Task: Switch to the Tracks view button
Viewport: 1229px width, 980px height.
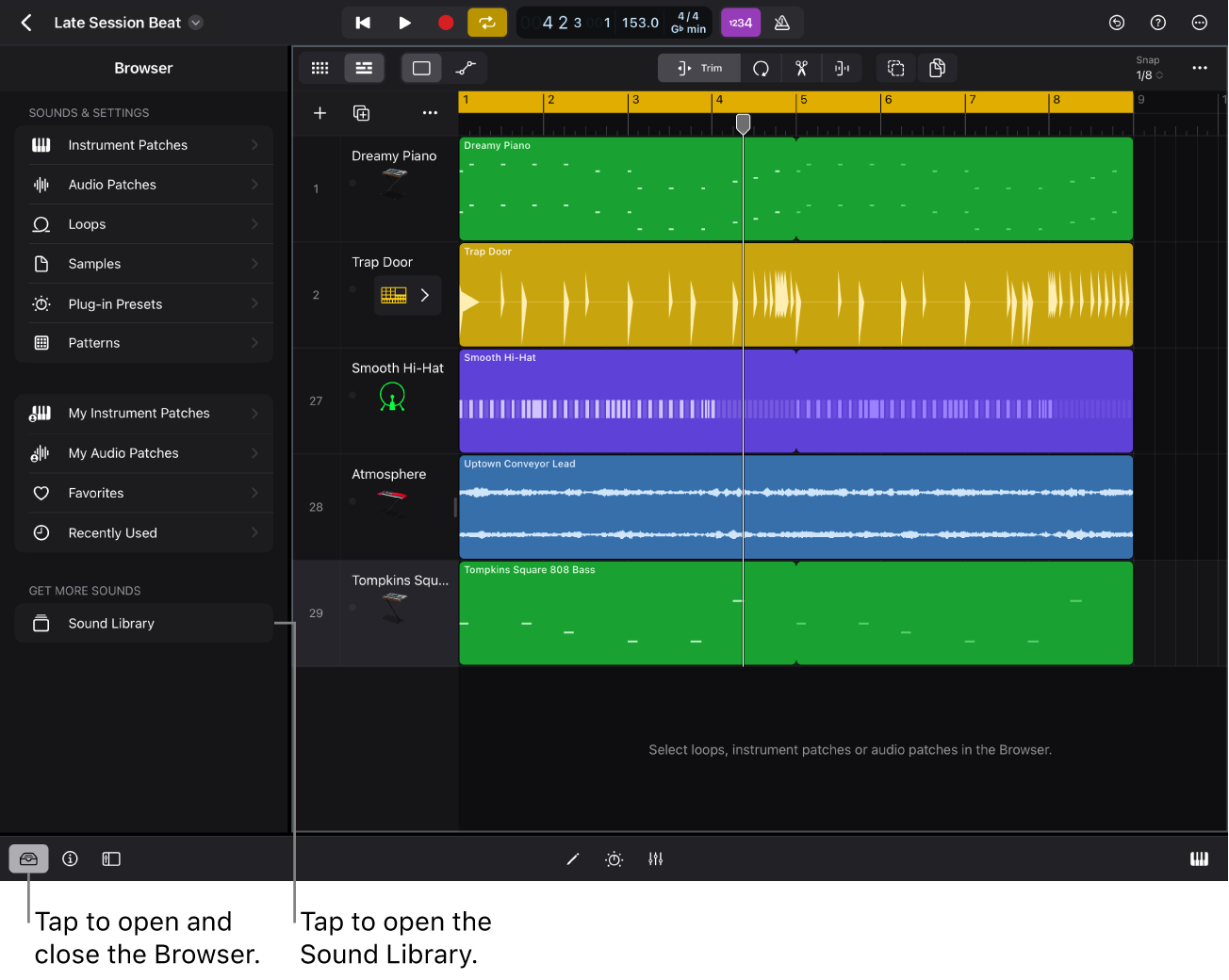Action: [x=364, y=68]
